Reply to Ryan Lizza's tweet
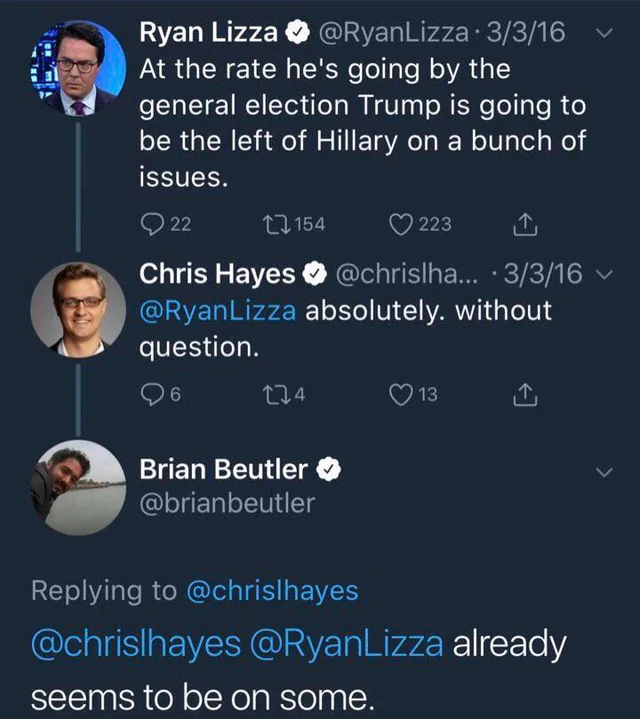The image size is (640, 719). click(x=150, y=225)
